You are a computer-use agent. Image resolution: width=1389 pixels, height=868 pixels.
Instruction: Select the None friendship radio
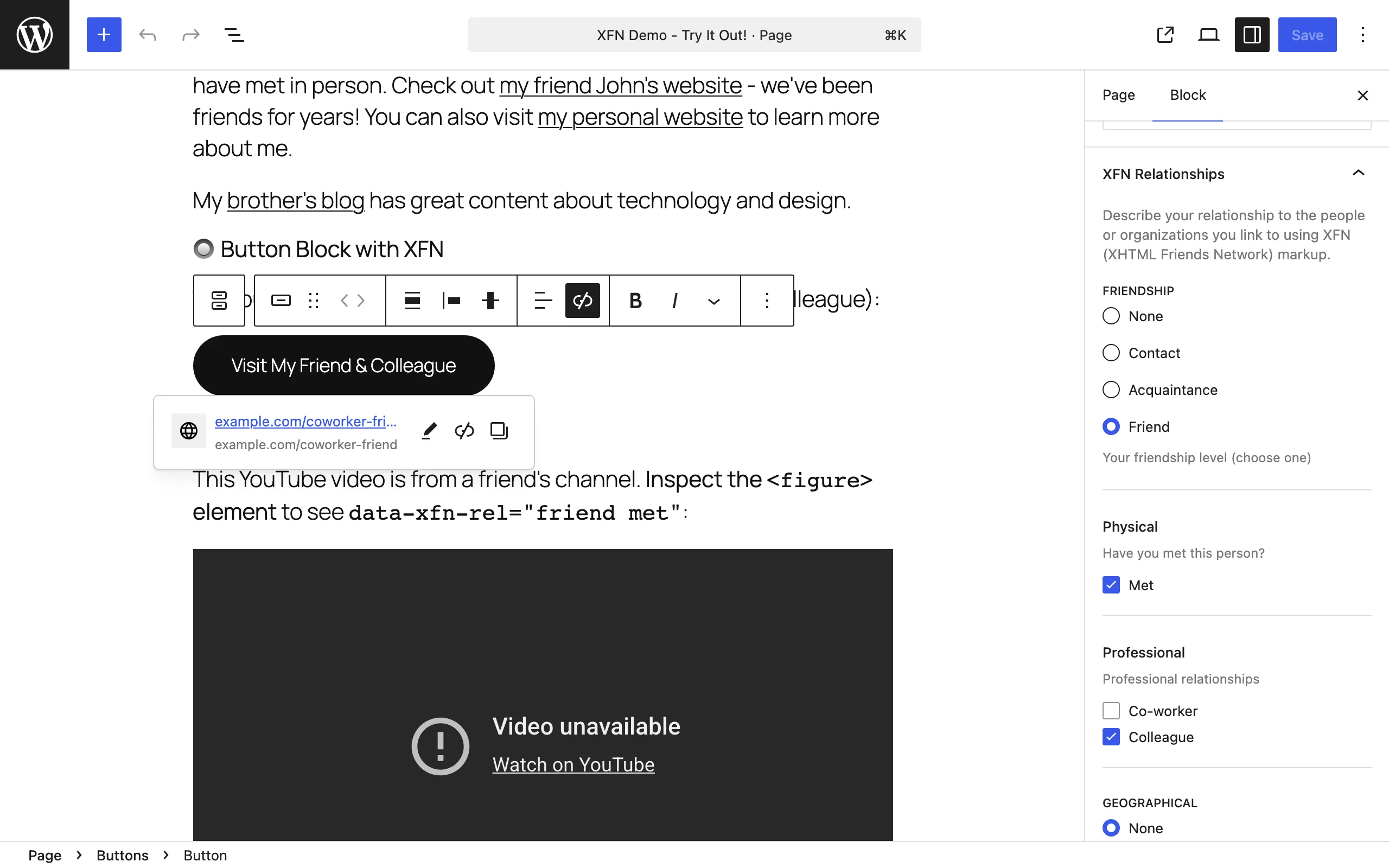click(x=1111, y=316)
